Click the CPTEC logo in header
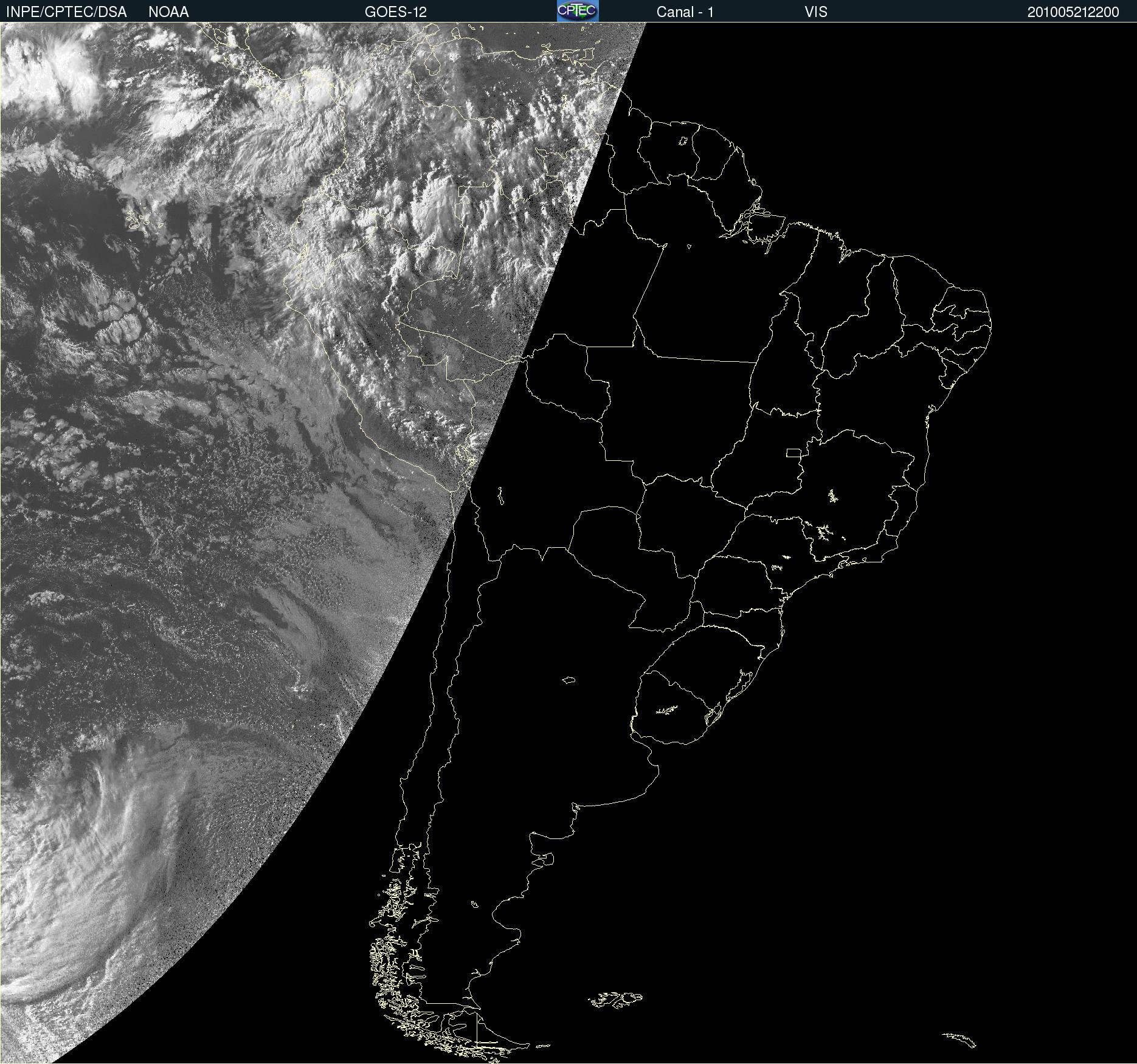This screenshot has height=1064, width=1137. point(578,11)
